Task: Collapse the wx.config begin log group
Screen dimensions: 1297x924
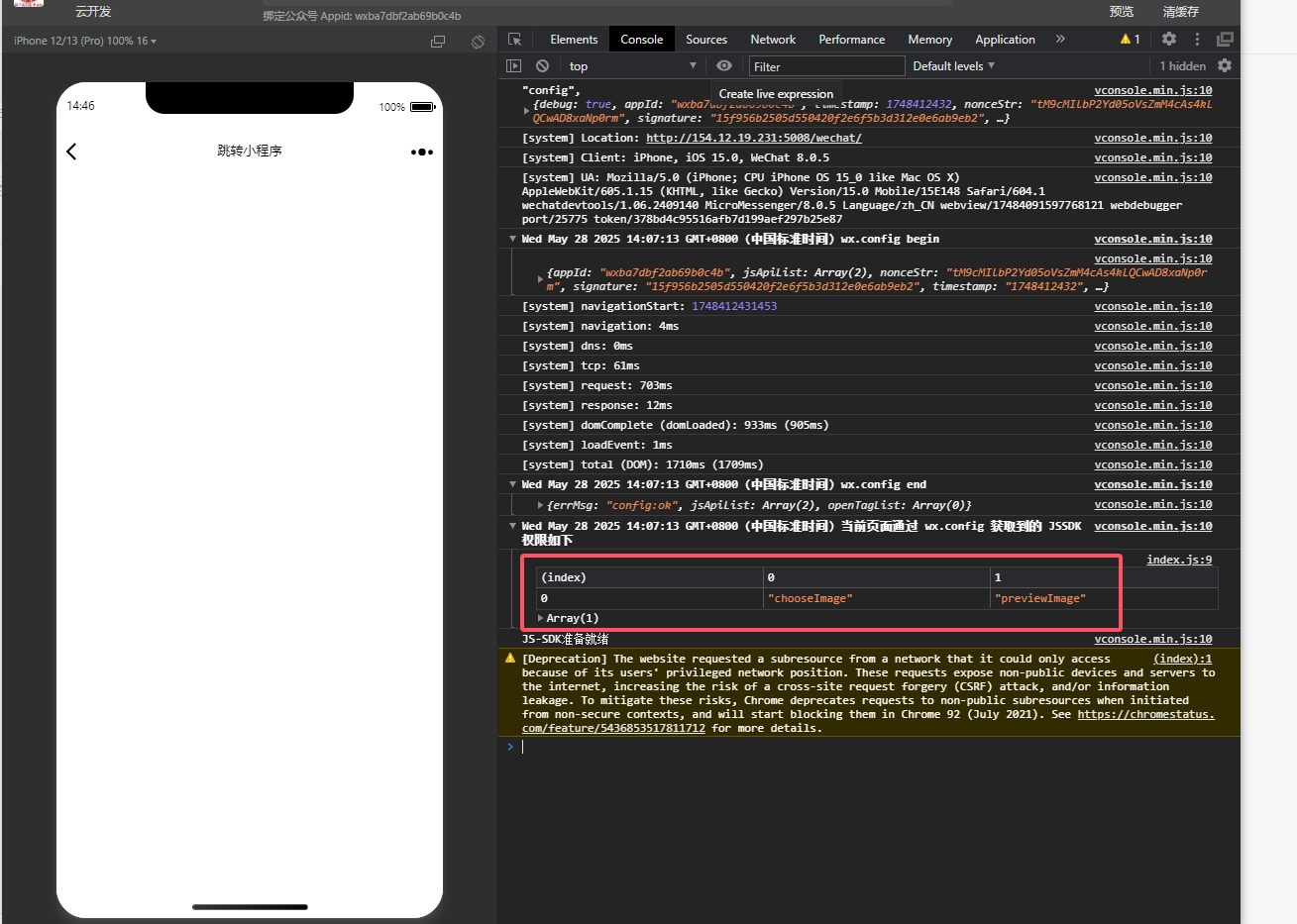Action: (x=512, y=239)
